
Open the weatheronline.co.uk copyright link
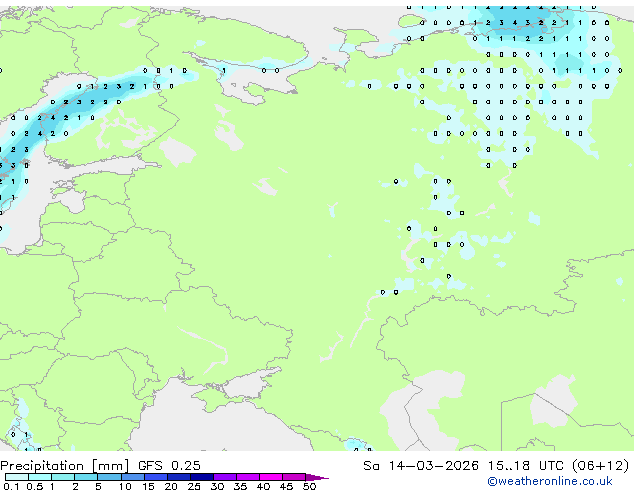coord(549,481)
